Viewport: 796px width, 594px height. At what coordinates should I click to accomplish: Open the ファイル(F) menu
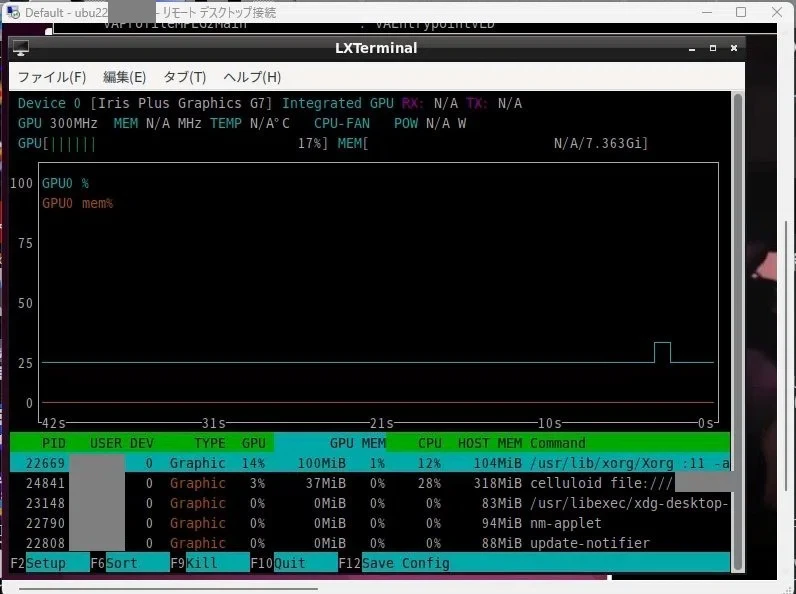point(52,77)
